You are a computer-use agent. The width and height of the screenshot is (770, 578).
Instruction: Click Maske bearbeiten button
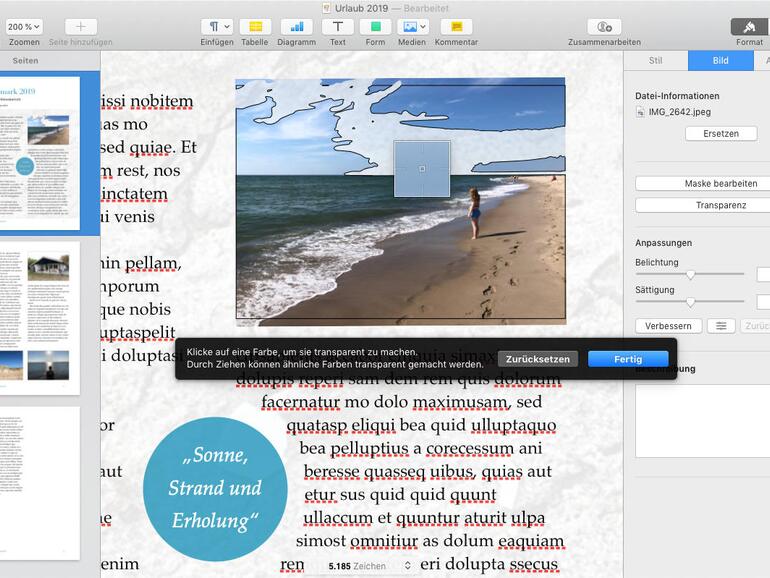(720, 184)
